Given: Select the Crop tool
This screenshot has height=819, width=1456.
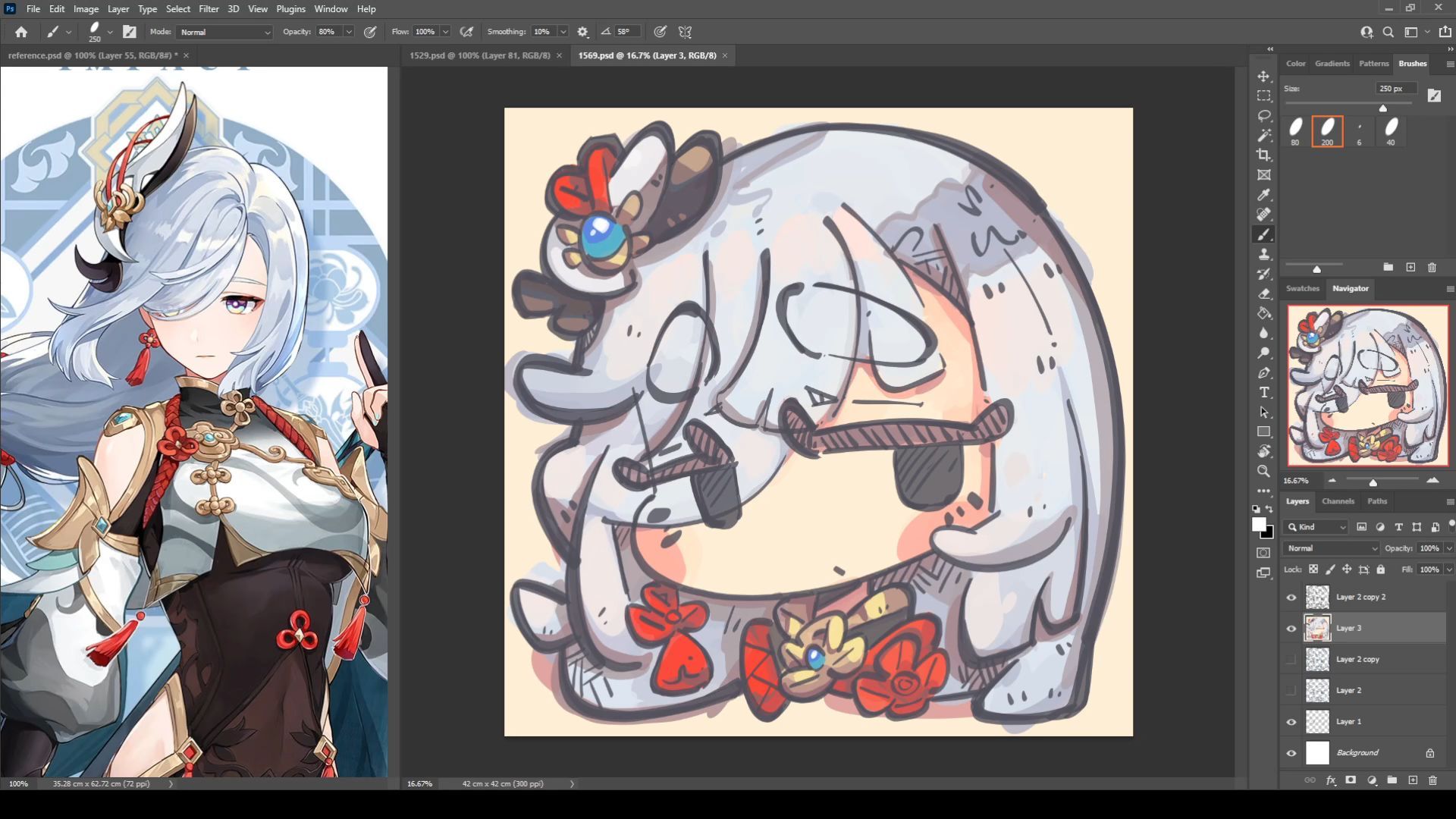Looking at the screenshot, I should tap(1263, 155).
